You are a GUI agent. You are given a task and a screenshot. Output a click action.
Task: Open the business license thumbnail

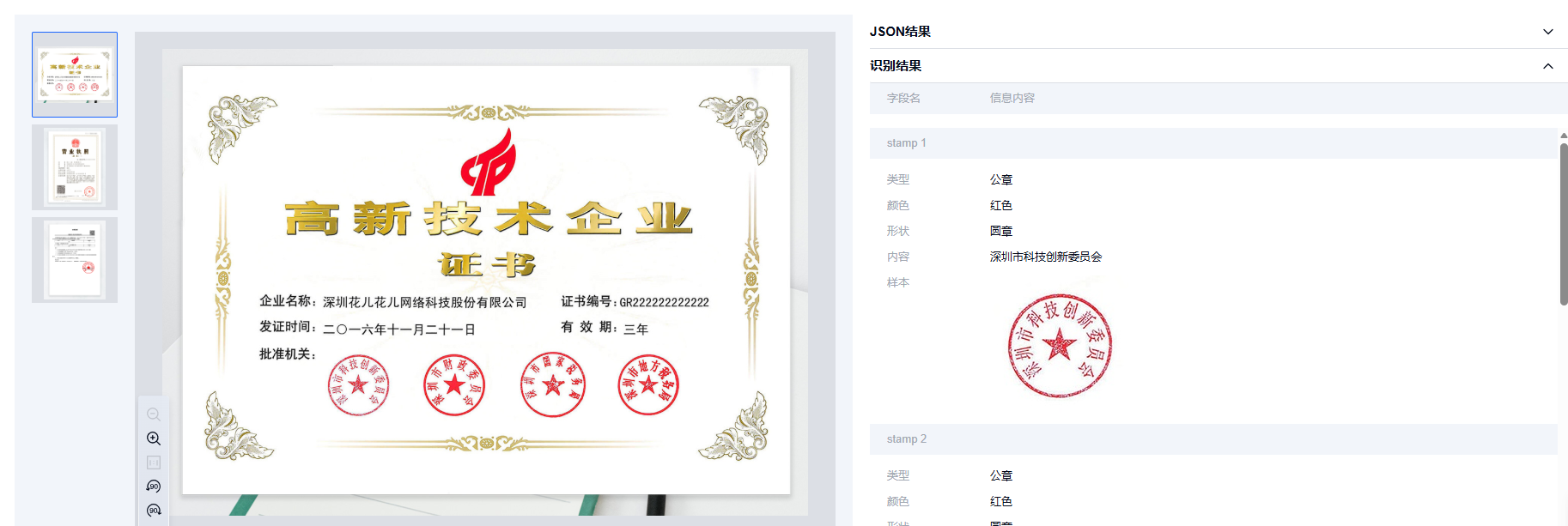pos(75,167)
